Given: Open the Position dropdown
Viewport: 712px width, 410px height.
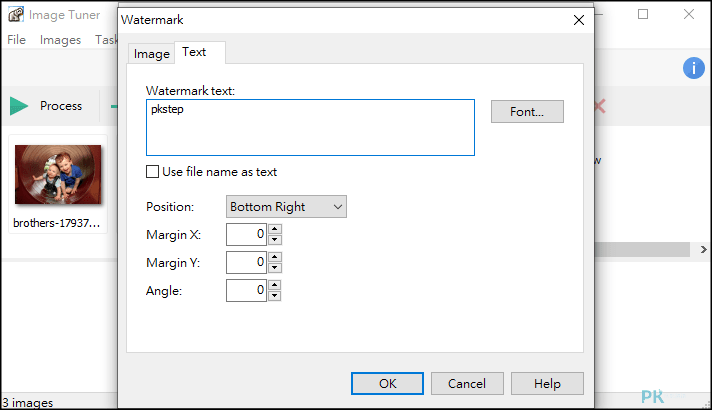Looking at the screenshot, I should click(286, 207).
